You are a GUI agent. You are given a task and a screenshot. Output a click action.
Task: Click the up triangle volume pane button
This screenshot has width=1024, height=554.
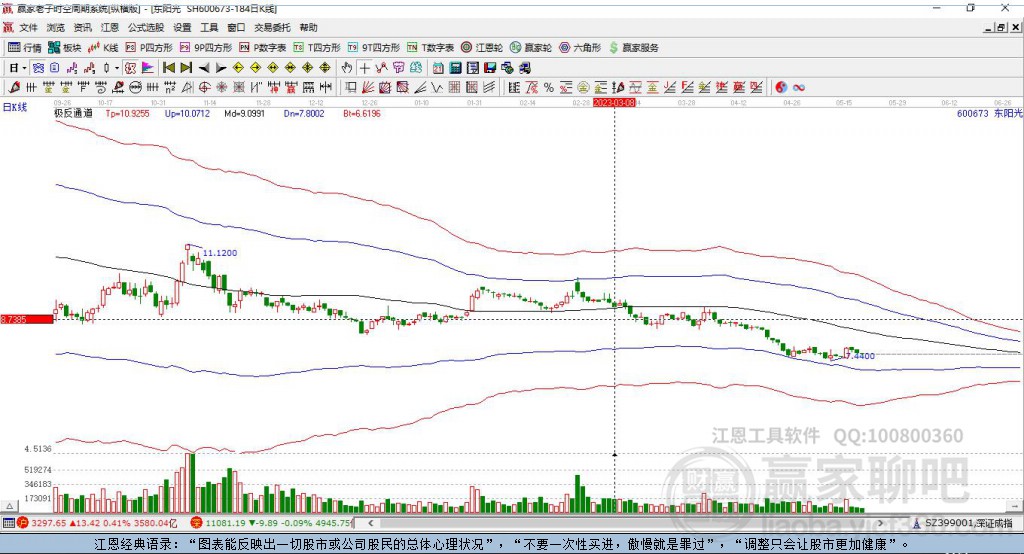[9, 506]
